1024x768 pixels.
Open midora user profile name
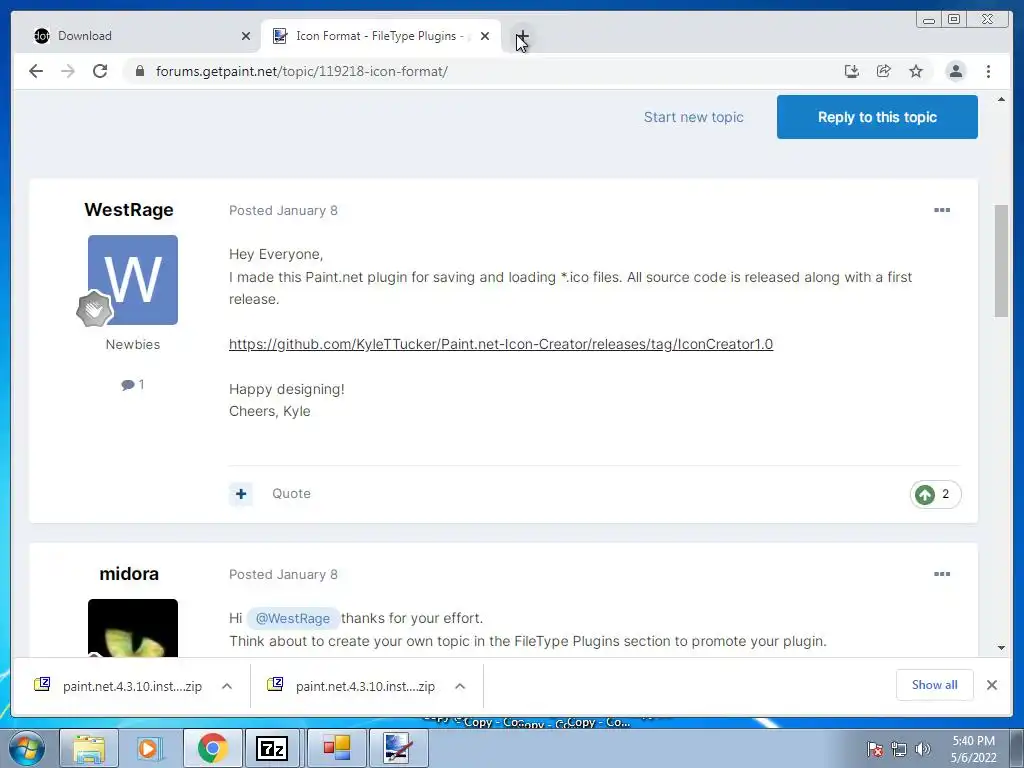point(129,573)
